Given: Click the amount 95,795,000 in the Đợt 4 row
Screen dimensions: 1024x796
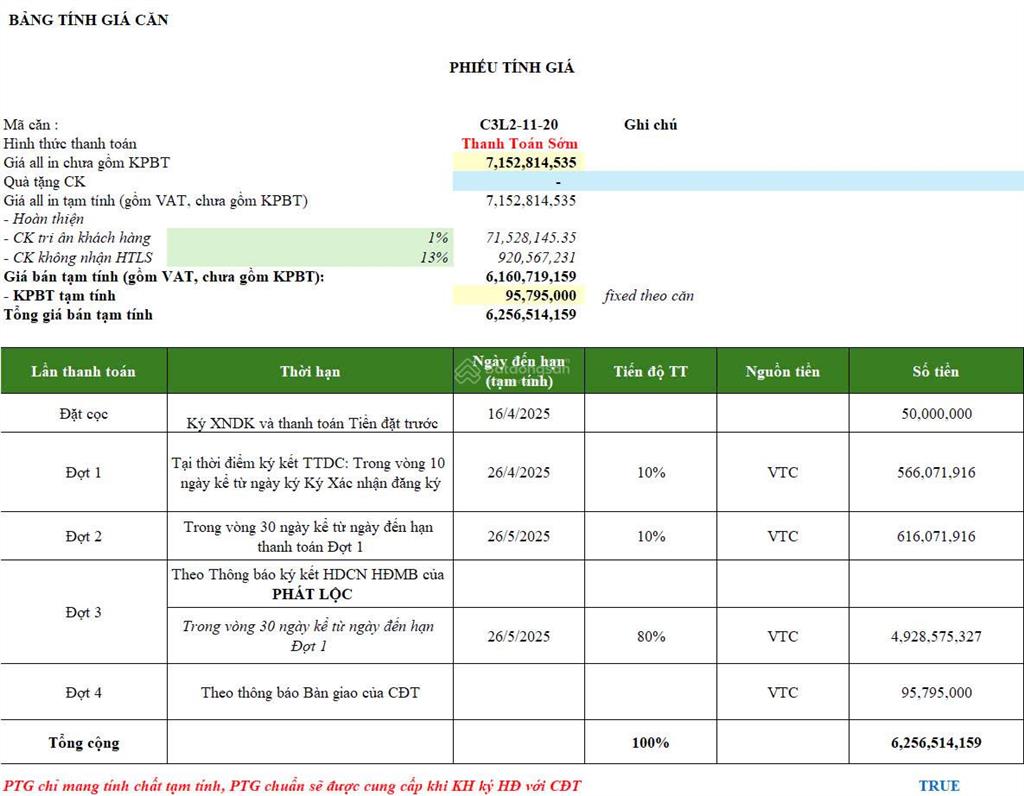Looking at the screenshot, I should 936,692.
